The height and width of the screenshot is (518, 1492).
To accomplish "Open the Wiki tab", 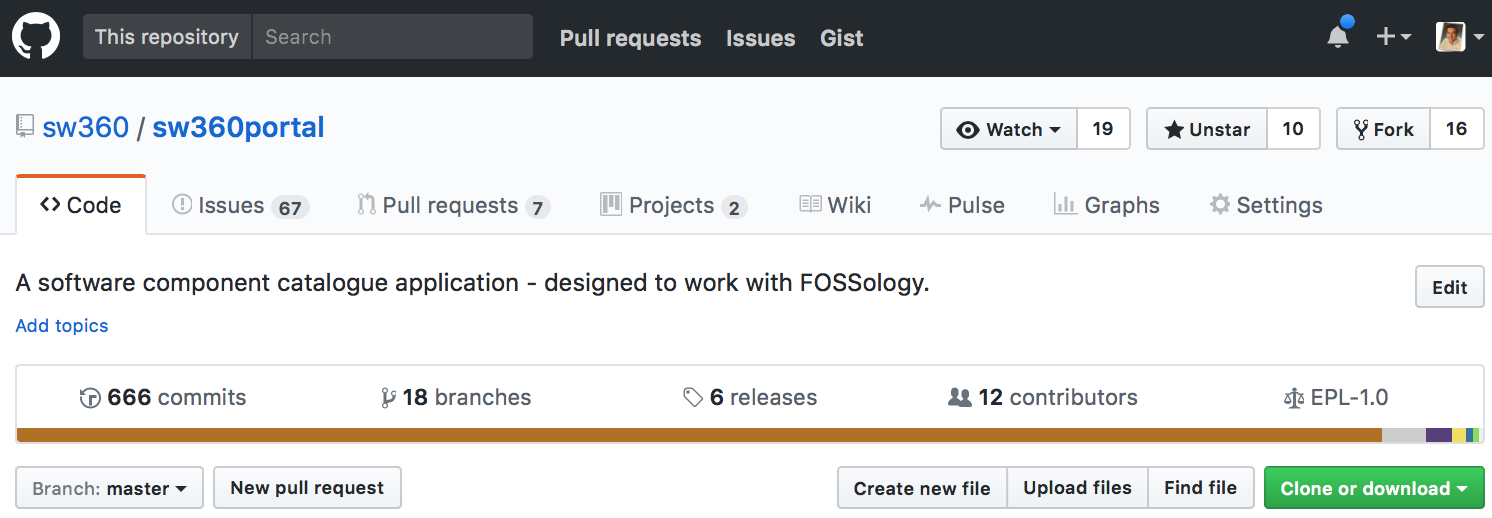I will pyautogui.click(x=836, y=206).
